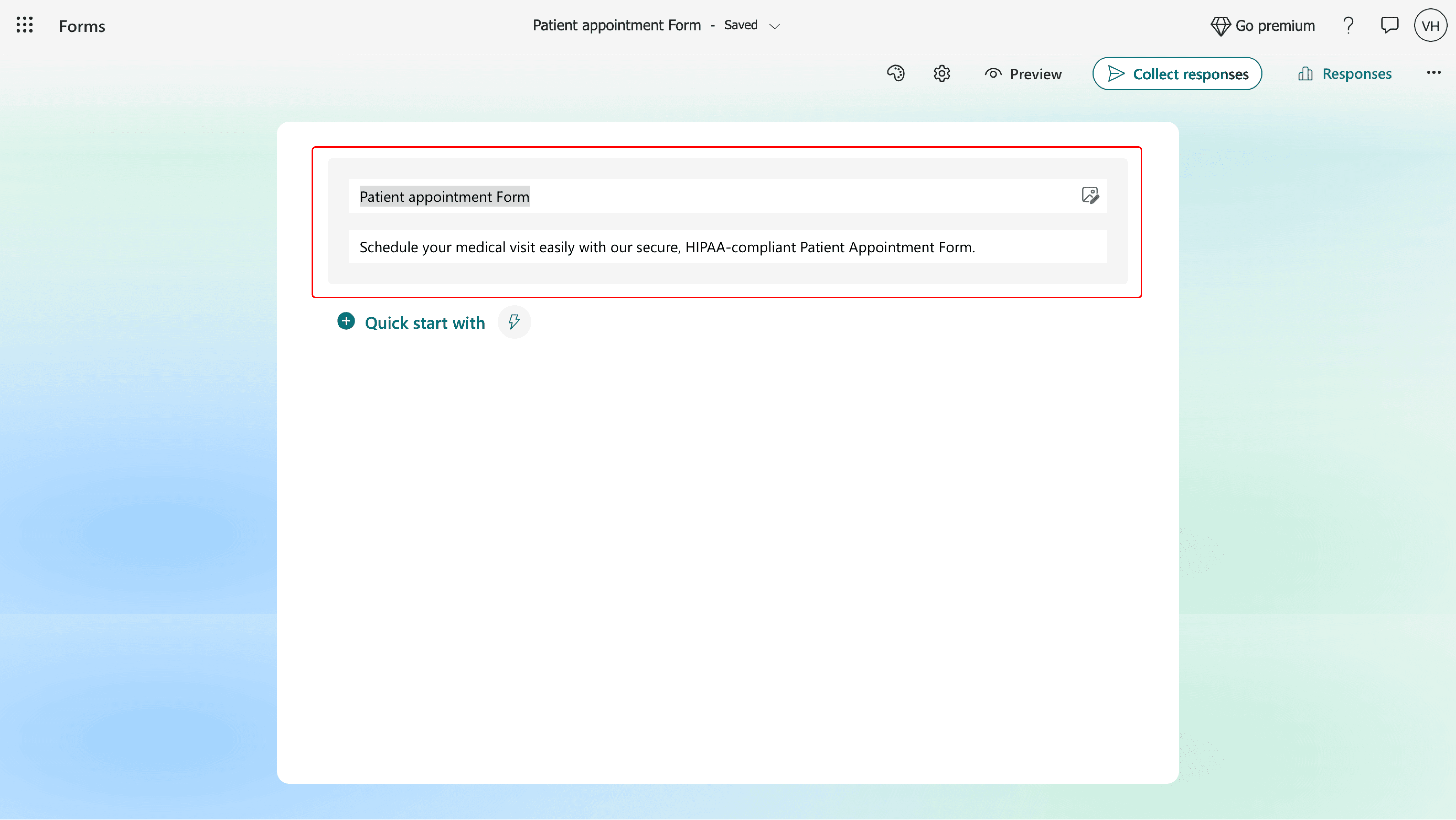Click the Patient appointment Form title field
This screenshot has height=820, width=1456.
pyautogui.click(x=727, y=196)
